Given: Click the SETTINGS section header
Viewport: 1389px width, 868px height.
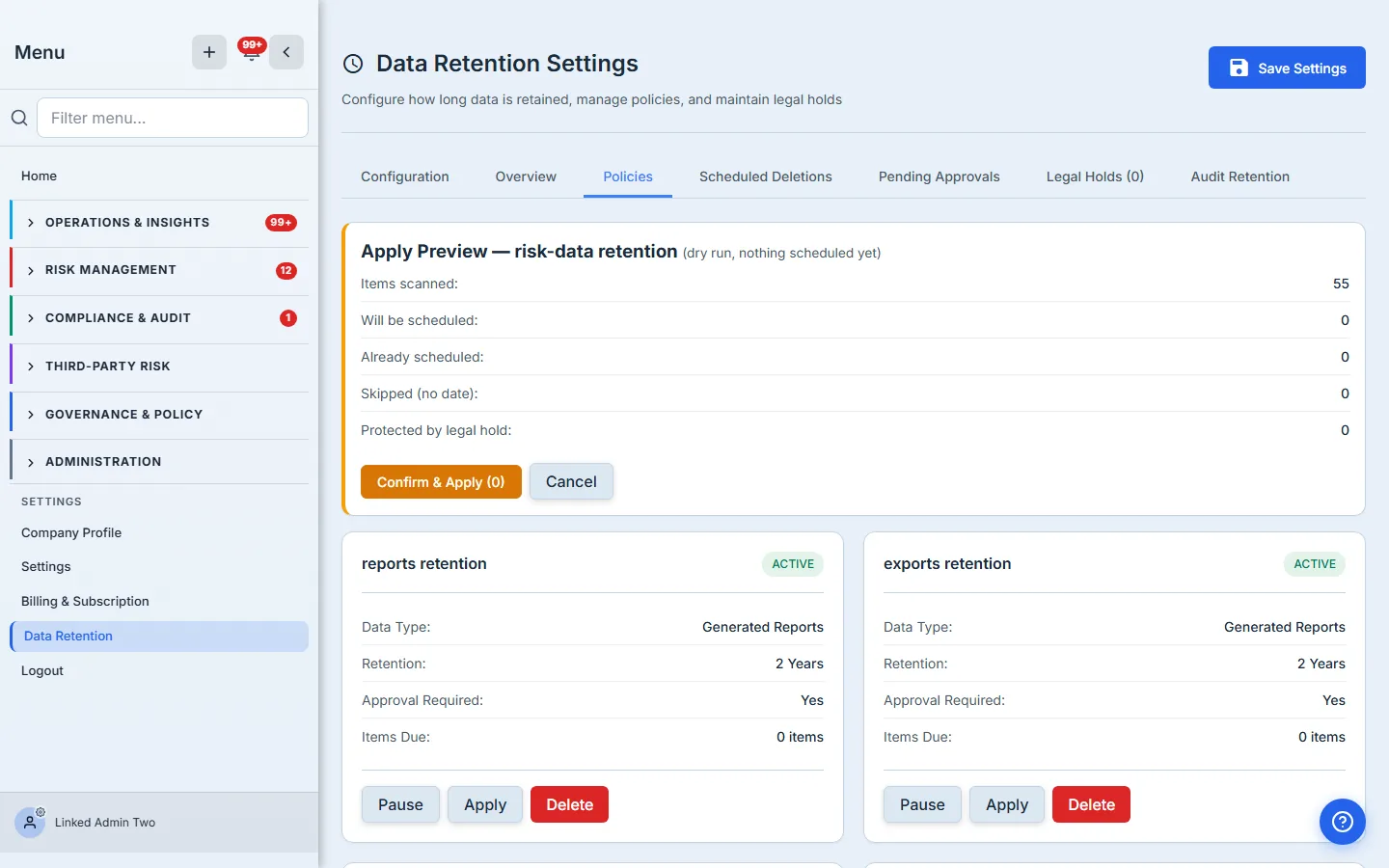Looking at the screenshot, I should point(51,502).
